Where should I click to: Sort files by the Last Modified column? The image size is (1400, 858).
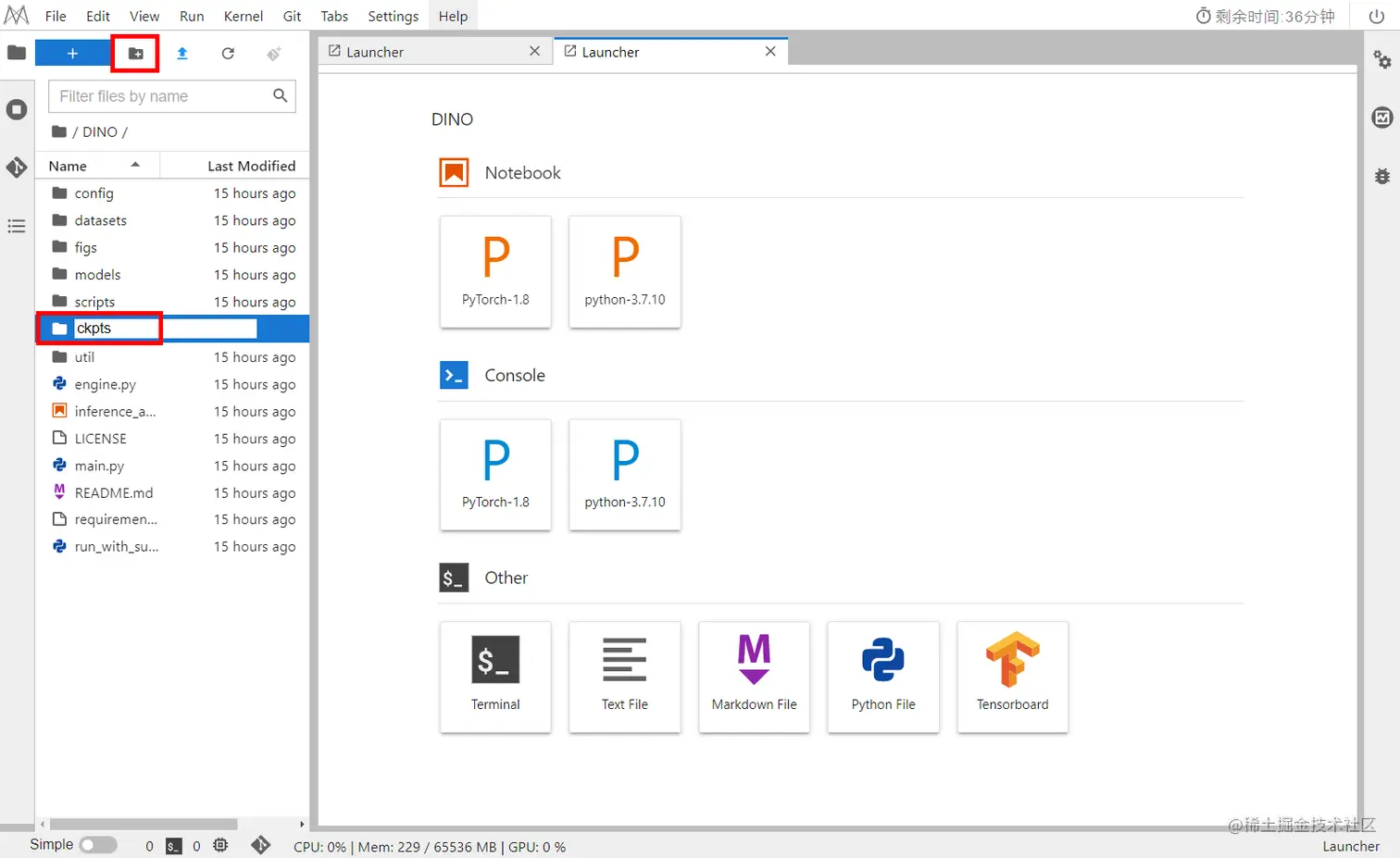tap(234, 166)
